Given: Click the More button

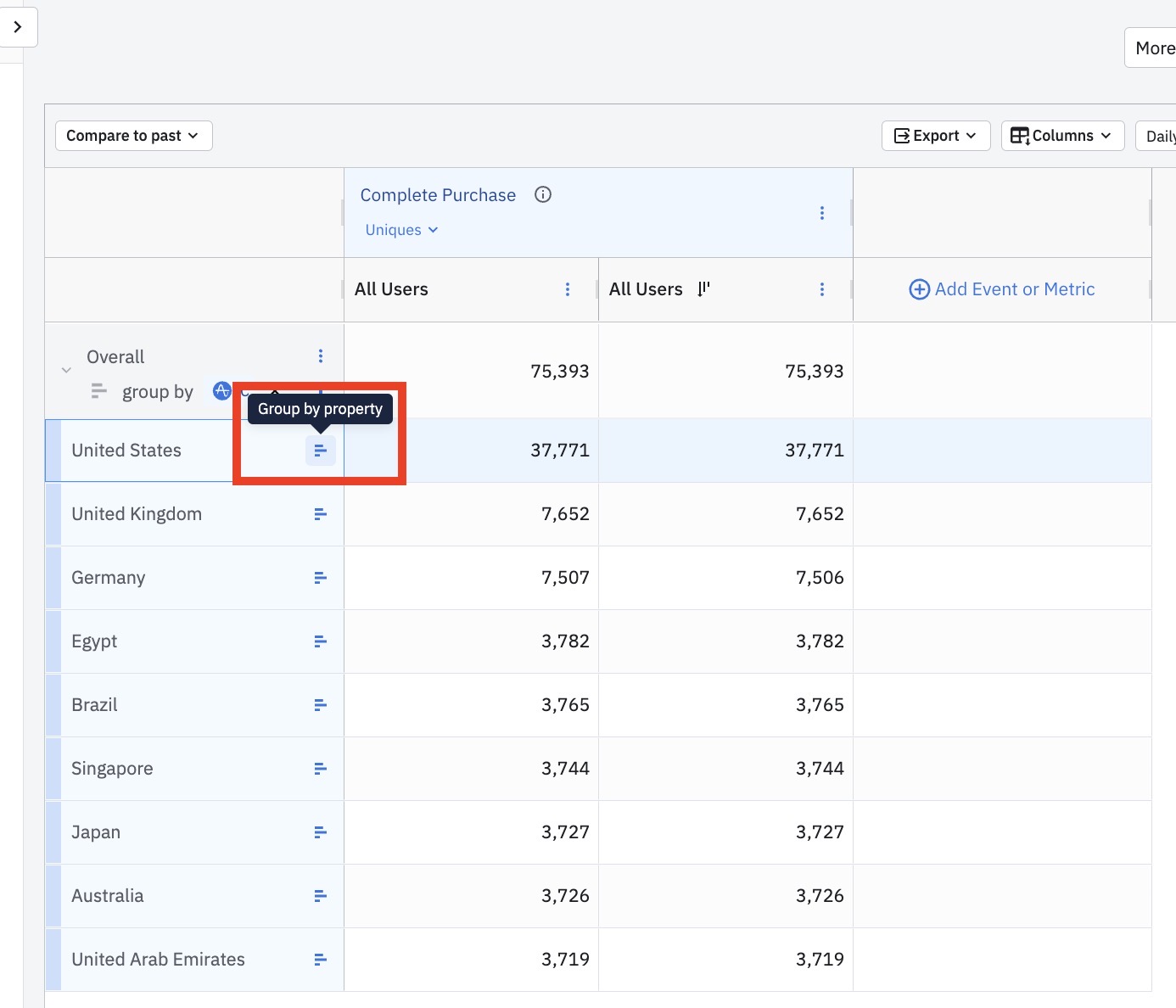Looking at the screenshot, I should coord(1154,48).
